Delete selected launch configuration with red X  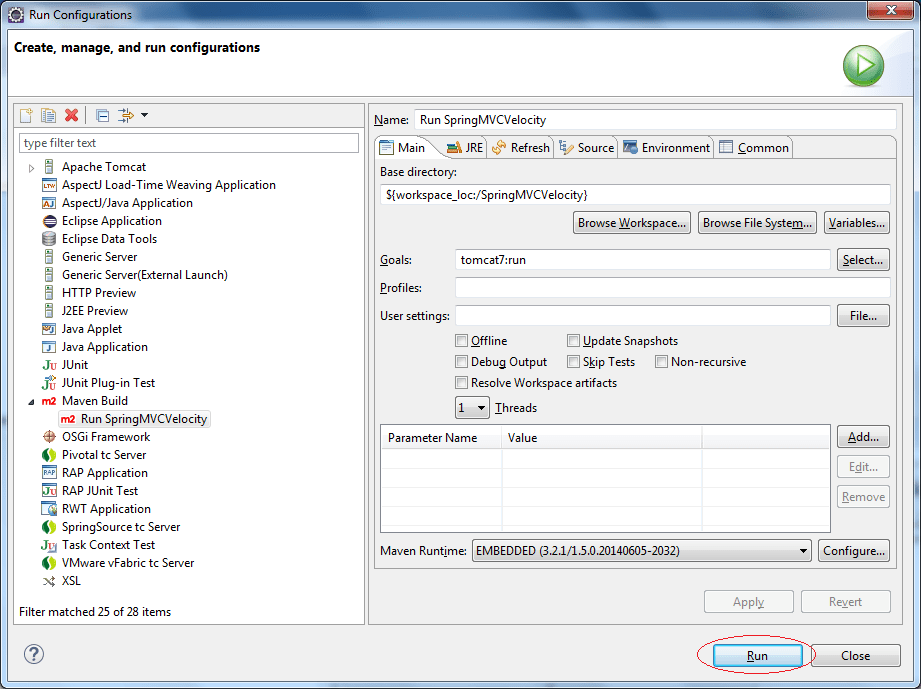(x=72, y=115)
